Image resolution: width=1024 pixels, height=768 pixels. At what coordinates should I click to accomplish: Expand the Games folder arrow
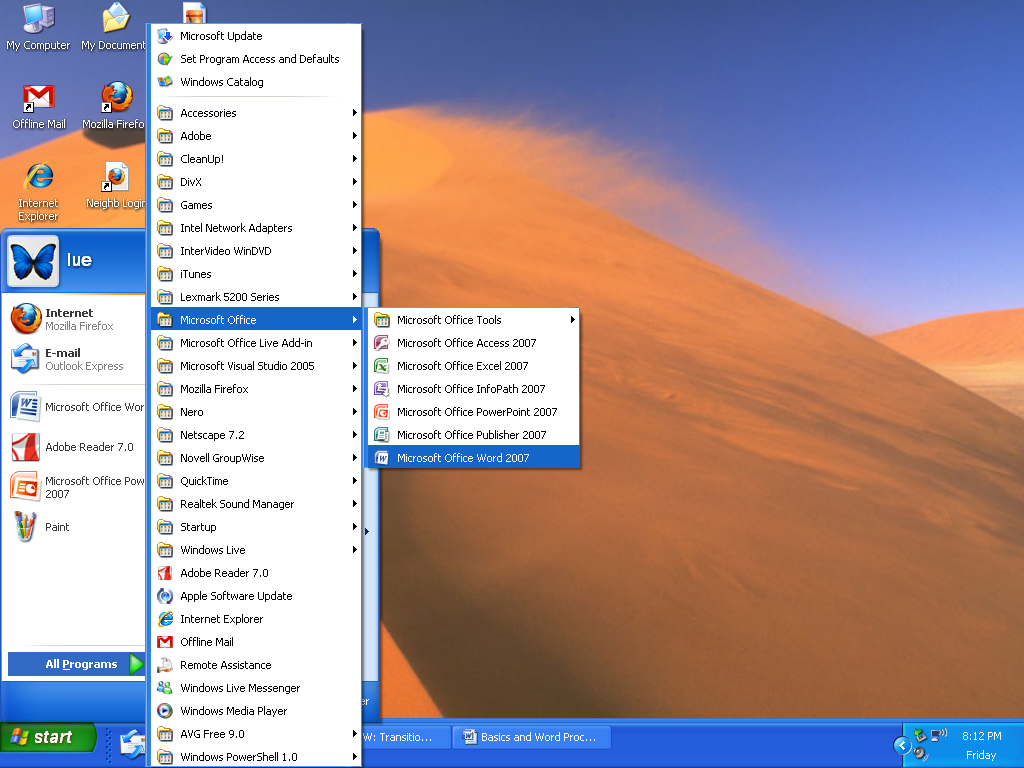click(x=355, y=205)
